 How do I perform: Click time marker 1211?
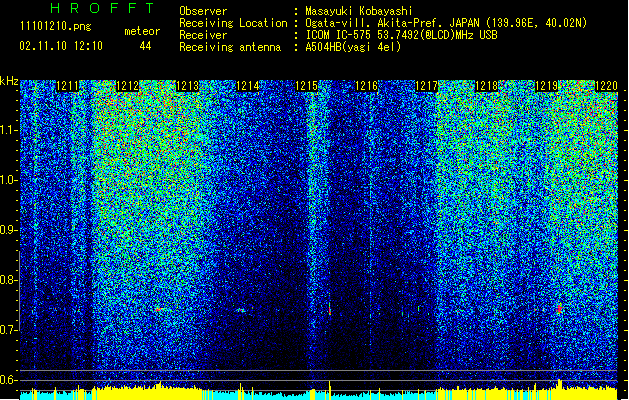point(67,86)
